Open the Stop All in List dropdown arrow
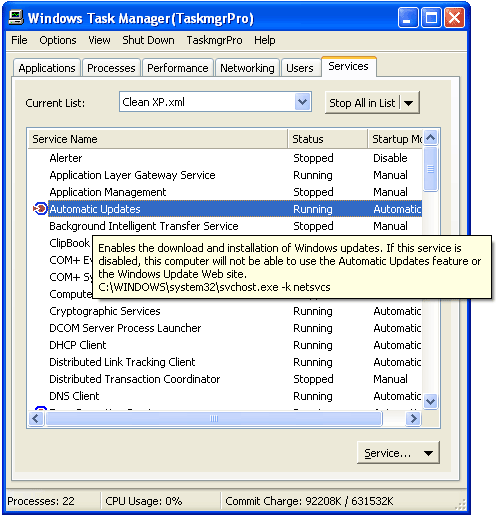Image resolution: width=496 pixels, height=519 pixels. pyautogui.click(x=409, y=103)
